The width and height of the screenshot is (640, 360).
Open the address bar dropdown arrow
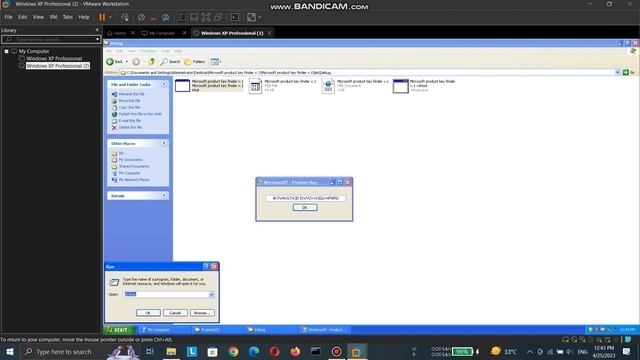coord(617,73)
